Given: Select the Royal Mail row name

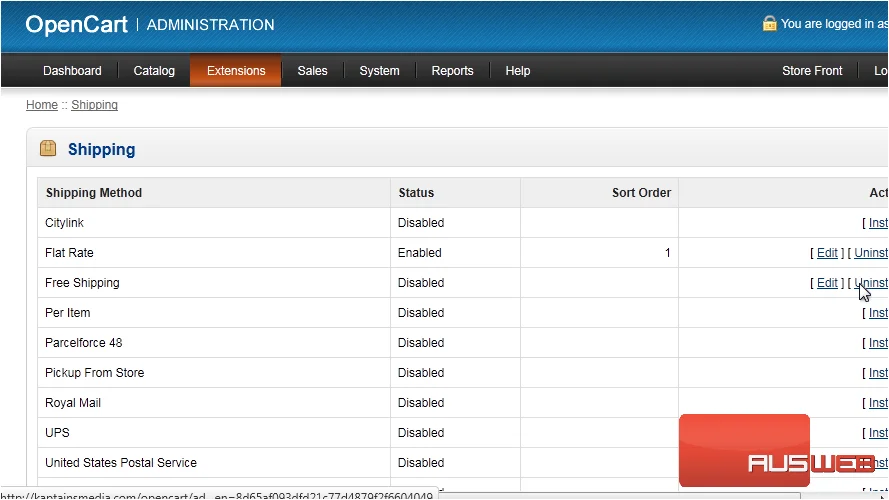Looking at the screenshot, I should coord(73,403).
